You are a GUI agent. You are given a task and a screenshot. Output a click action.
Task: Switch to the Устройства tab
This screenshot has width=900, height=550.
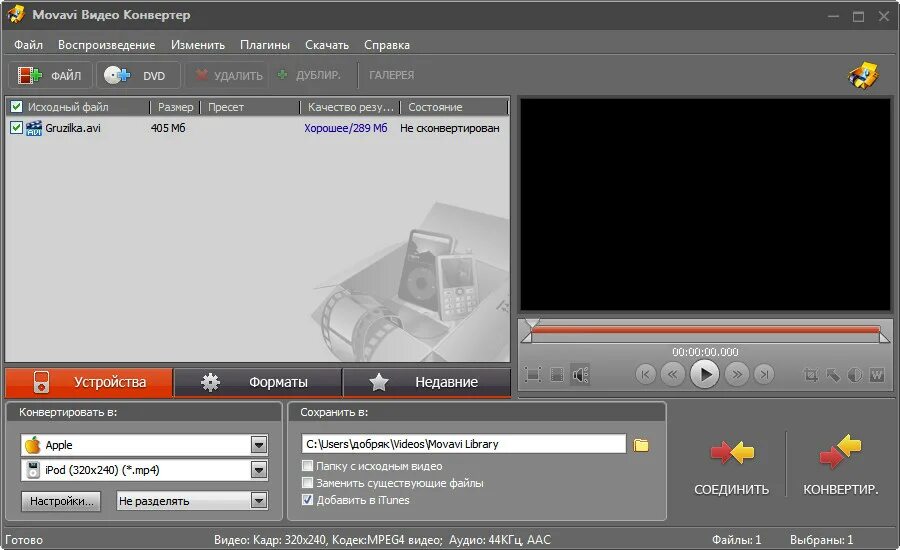pos(89,382)
